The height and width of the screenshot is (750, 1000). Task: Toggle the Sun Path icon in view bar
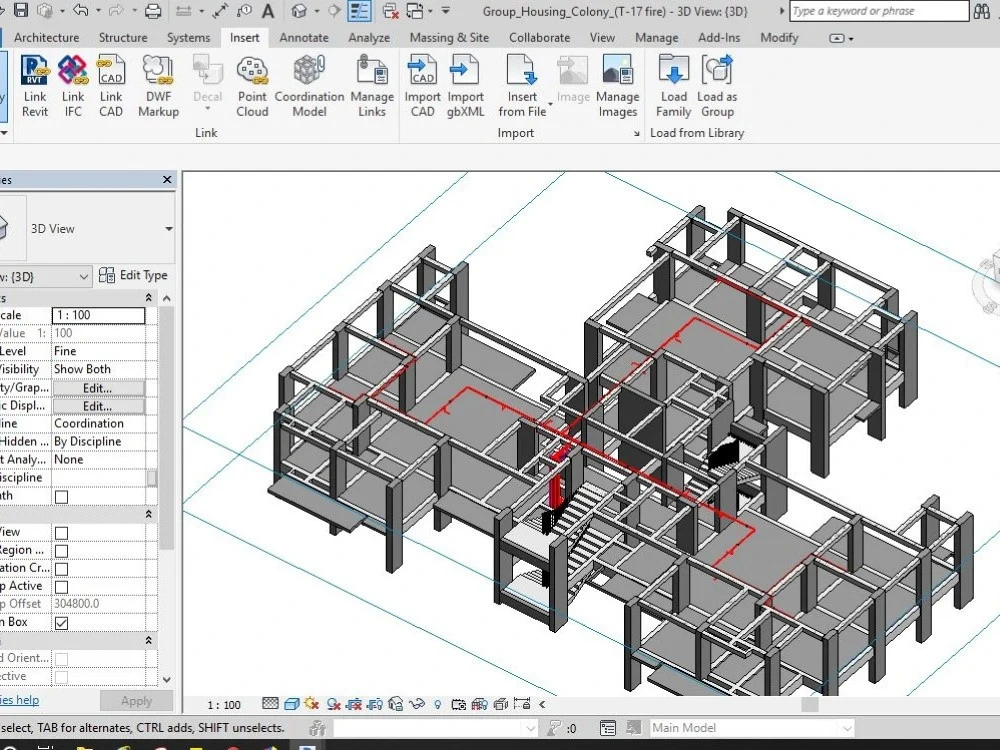click(312, 703)
